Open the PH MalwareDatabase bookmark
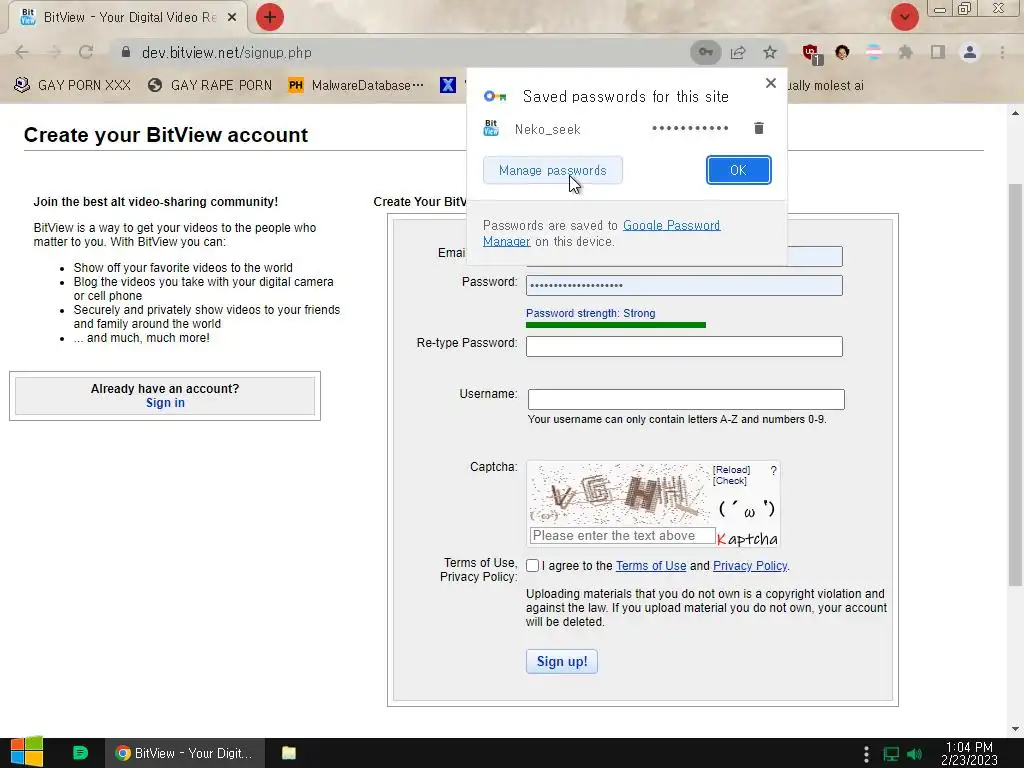This screenshot has height=768, width=1024. (x=356, y=85)
